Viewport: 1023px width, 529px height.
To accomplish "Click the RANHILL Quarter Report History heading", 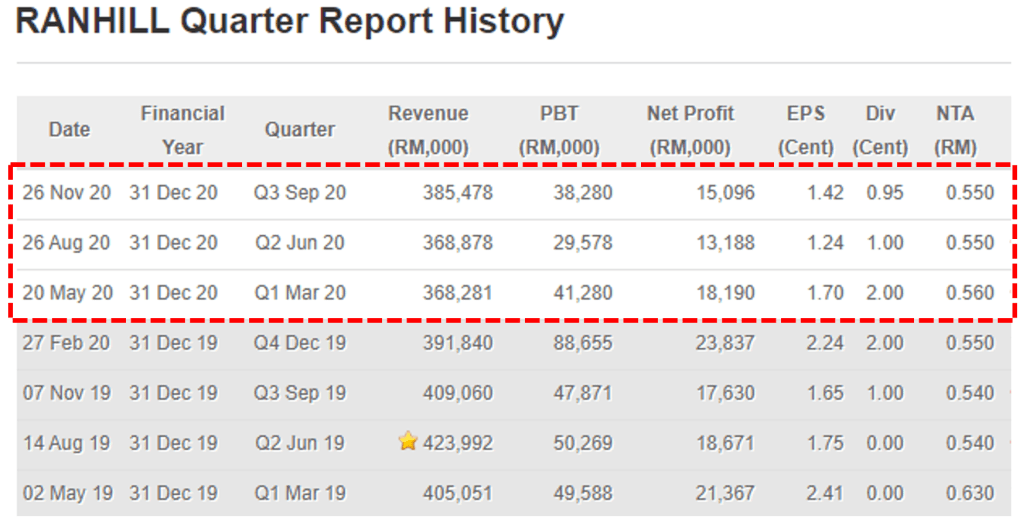I will click(x=290, y=22).
